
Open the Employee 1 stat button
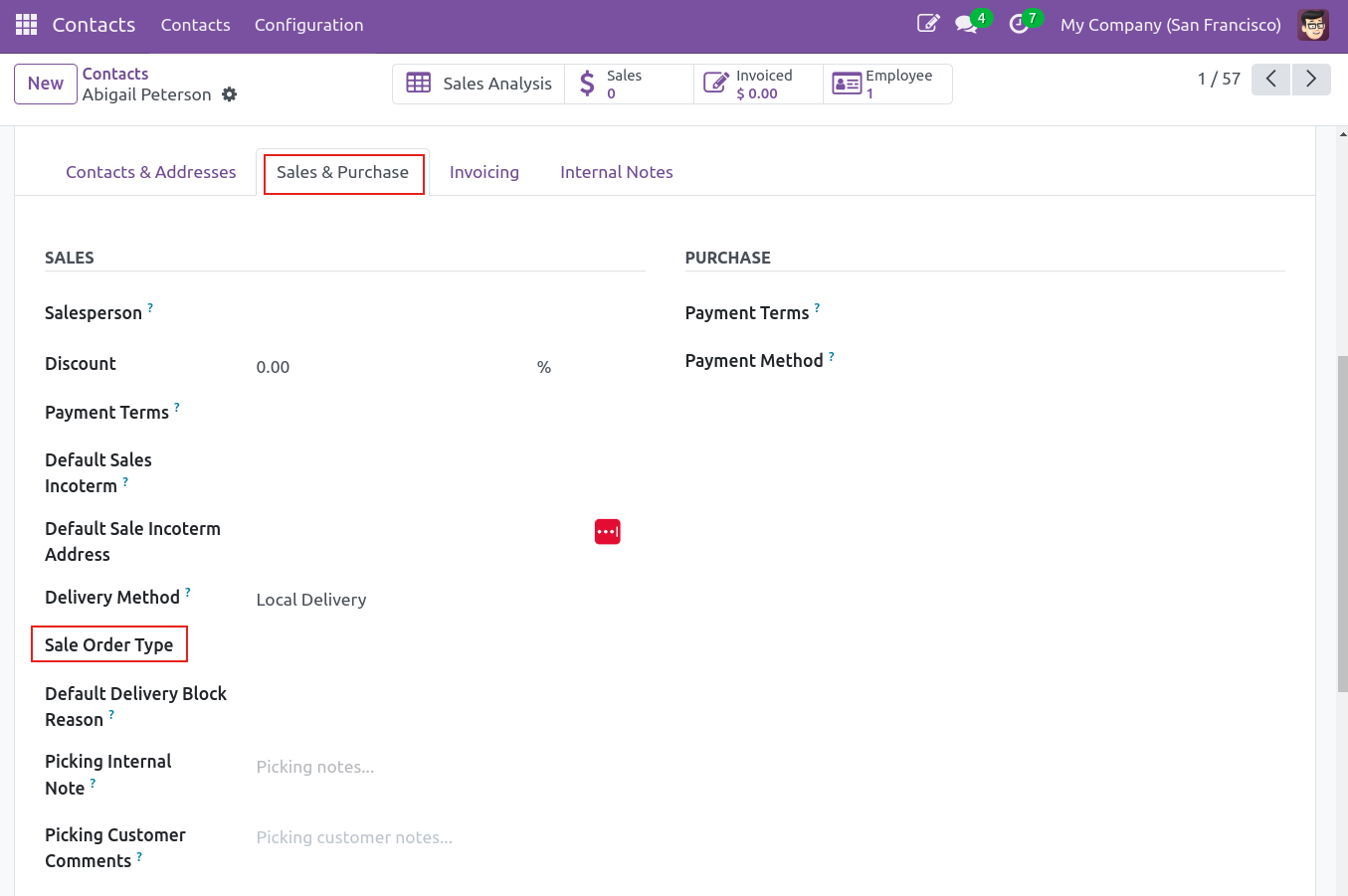887,84
